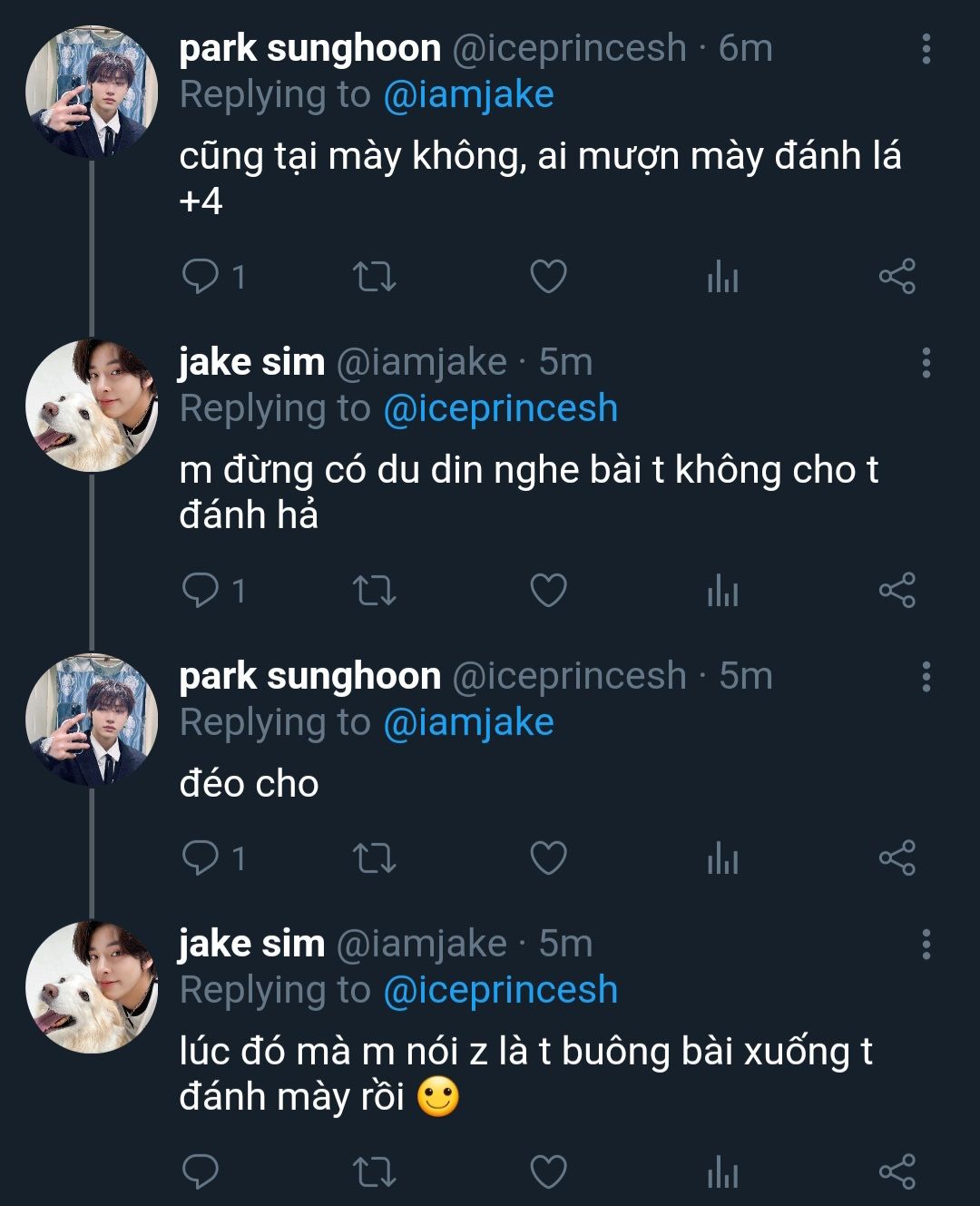The image size is (980, 1206).
Task: Reply to sunghoon's "đéo cho" tweet
Action: 201,858
